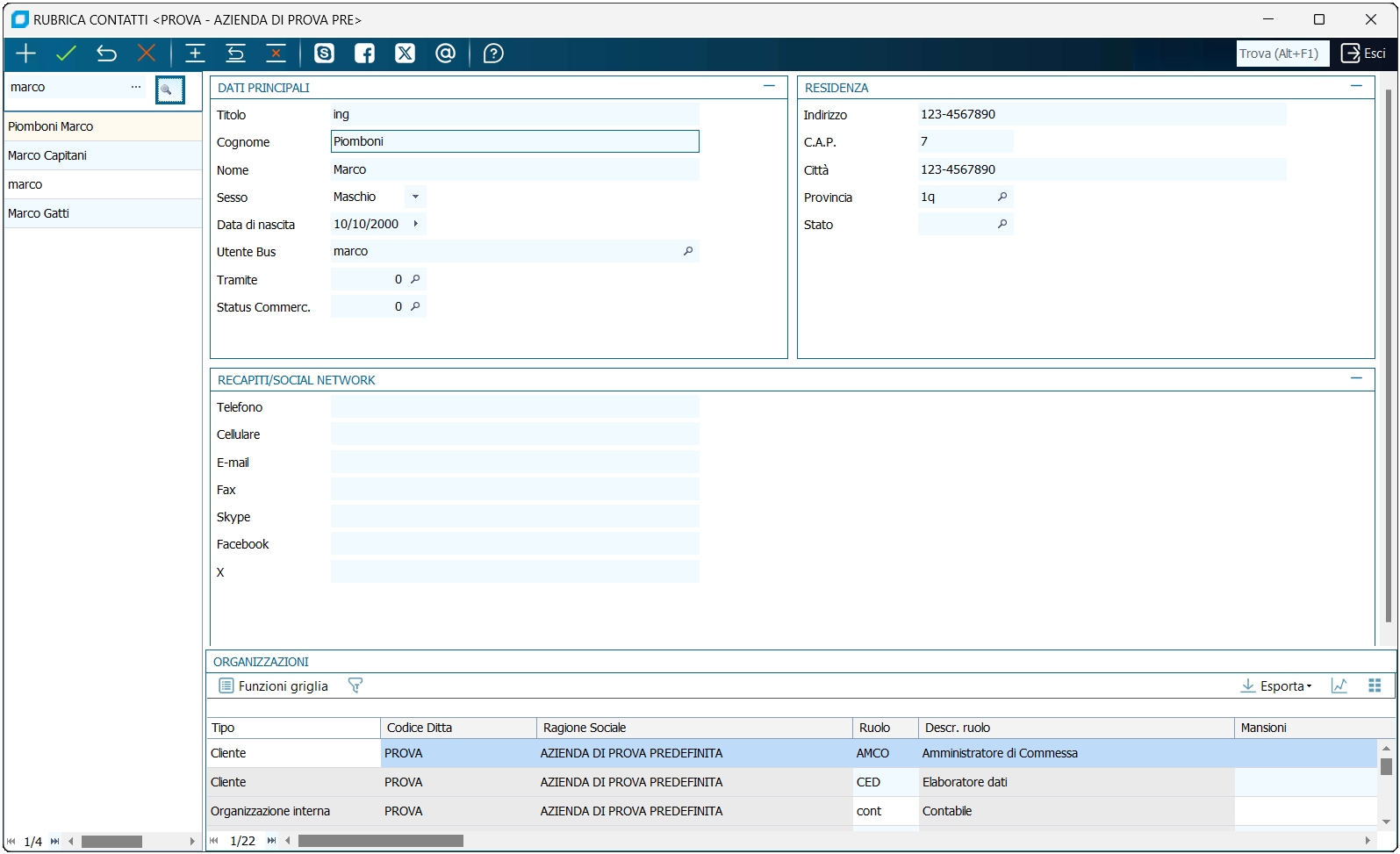Click the Esci button
The height and width of the screenshot is (854, 1400).
(x=1363, y=54)
